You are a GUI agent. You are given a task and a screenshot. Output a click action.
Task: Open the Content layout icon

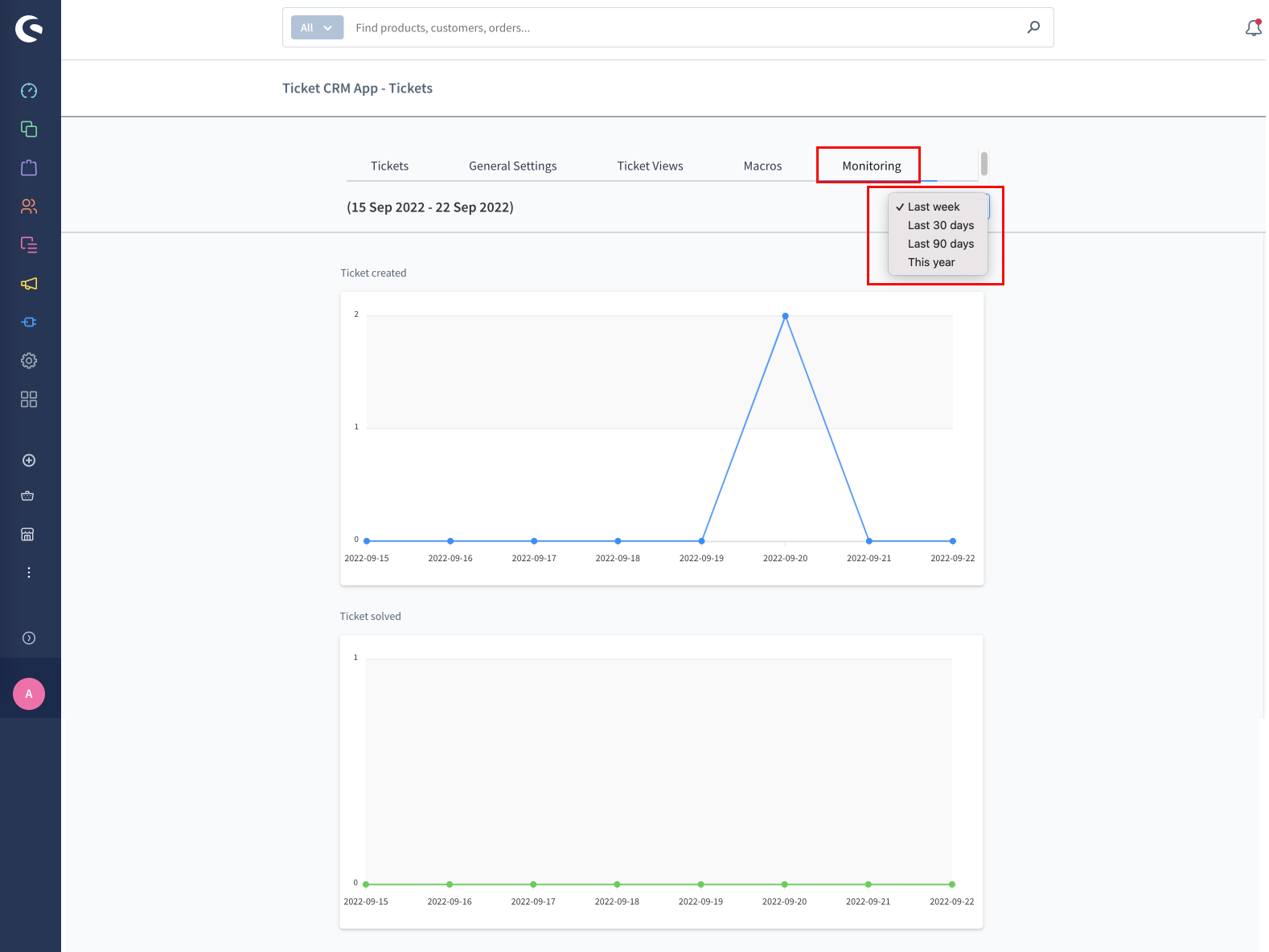point(29,245)
